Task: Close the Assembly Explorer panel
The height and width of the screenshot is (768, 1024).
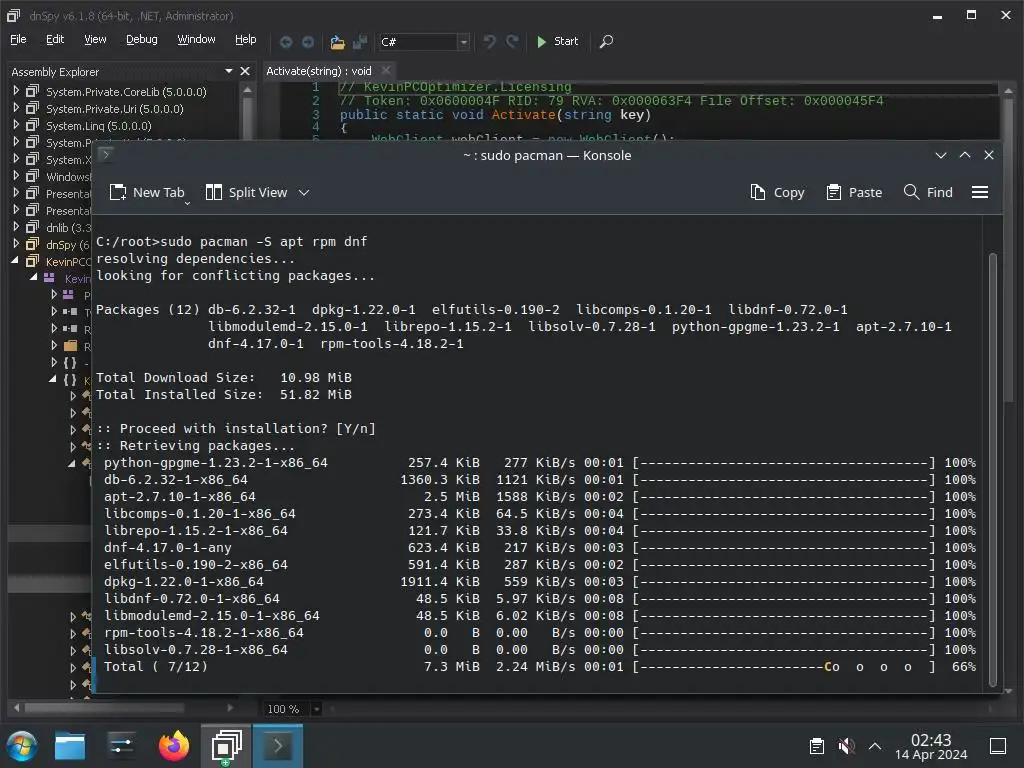Action: click(245, 71)
